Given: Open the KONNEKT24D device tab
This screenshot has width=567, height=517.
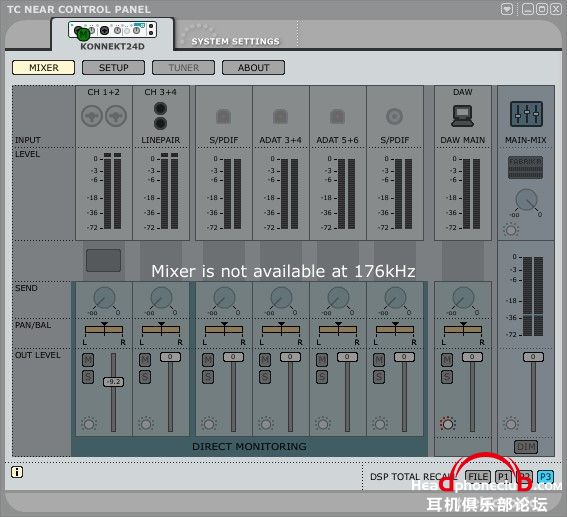Looking at the screenshot, I should click(x=112, y=35).
